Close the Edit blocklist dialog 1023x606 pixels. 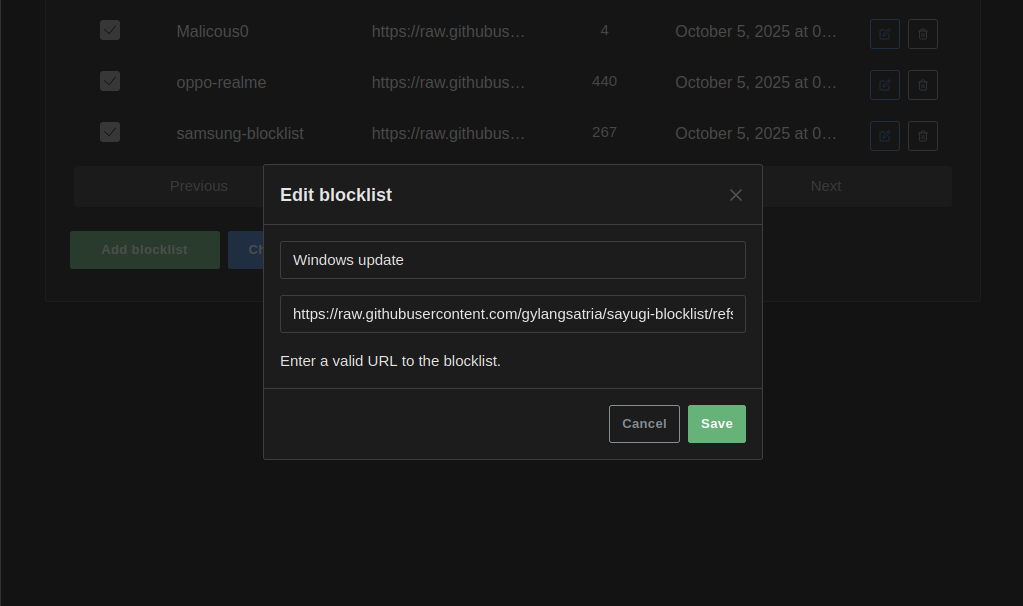coord(736,195)
